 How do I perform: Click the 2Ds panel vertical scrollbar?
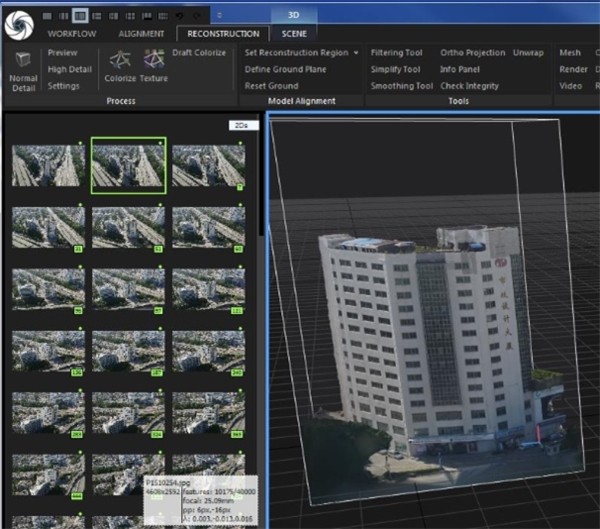coord(261,175)
